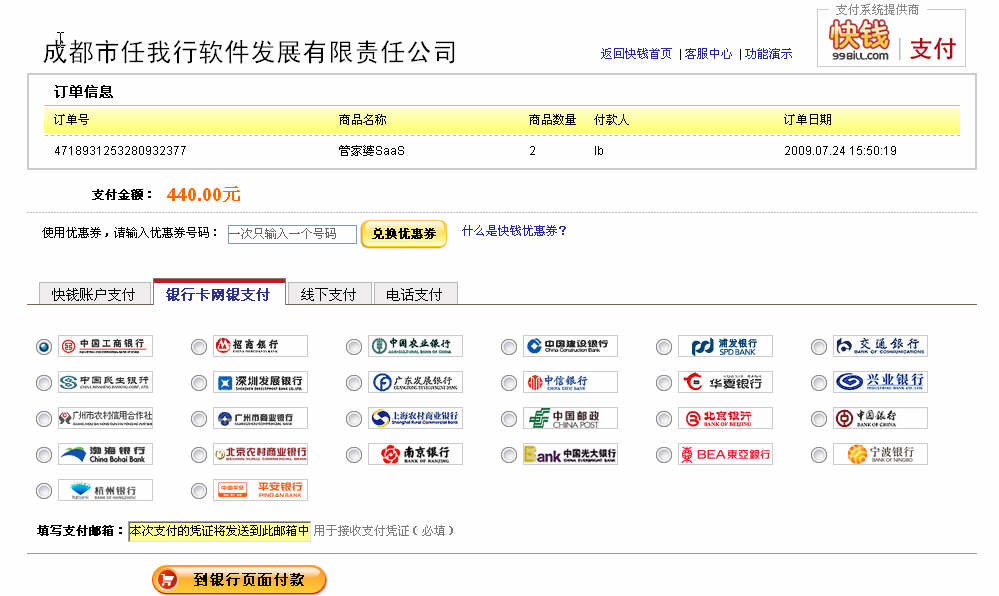Click the 到银行页面付款 button
This screenshot has height=596, width=999.
coord(239,579)
